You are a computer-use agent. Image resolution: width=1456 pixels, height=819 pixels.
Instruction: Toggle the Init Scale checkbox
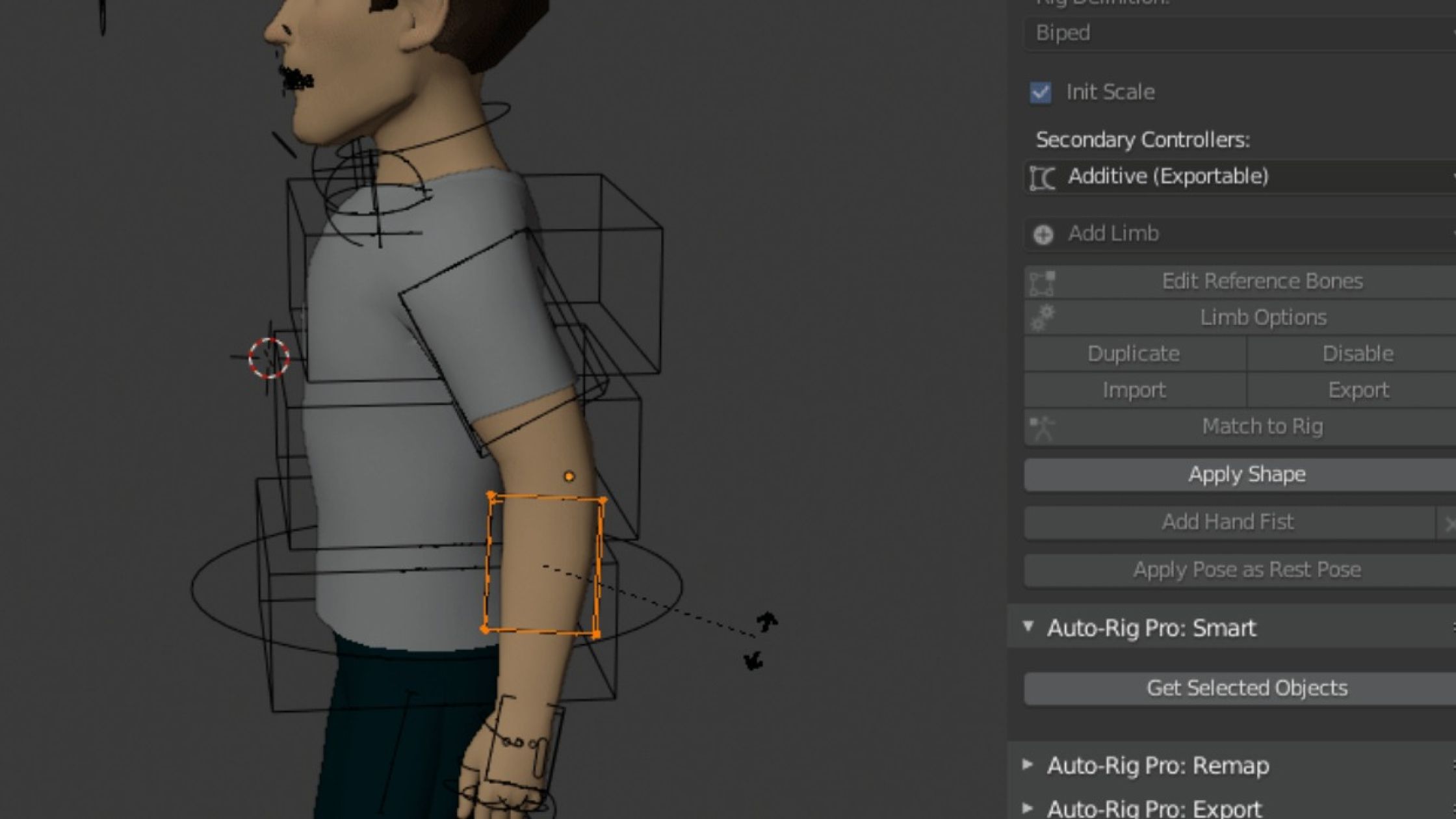point(1041,92)
